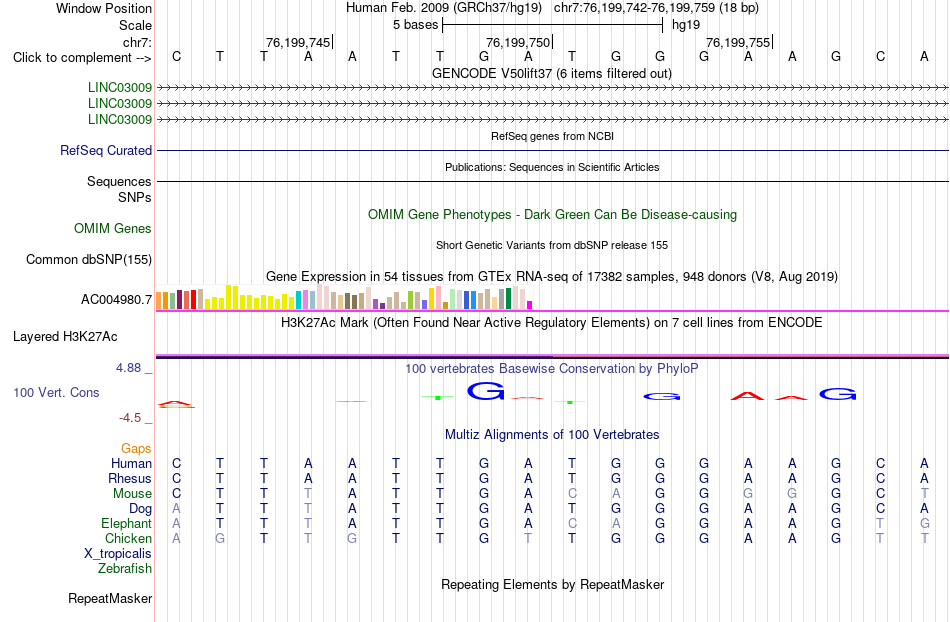Click the GTEx tissue expression bar chart
Image resolution: width=950 pixels, height=622 pixels.
click(344, 297)
